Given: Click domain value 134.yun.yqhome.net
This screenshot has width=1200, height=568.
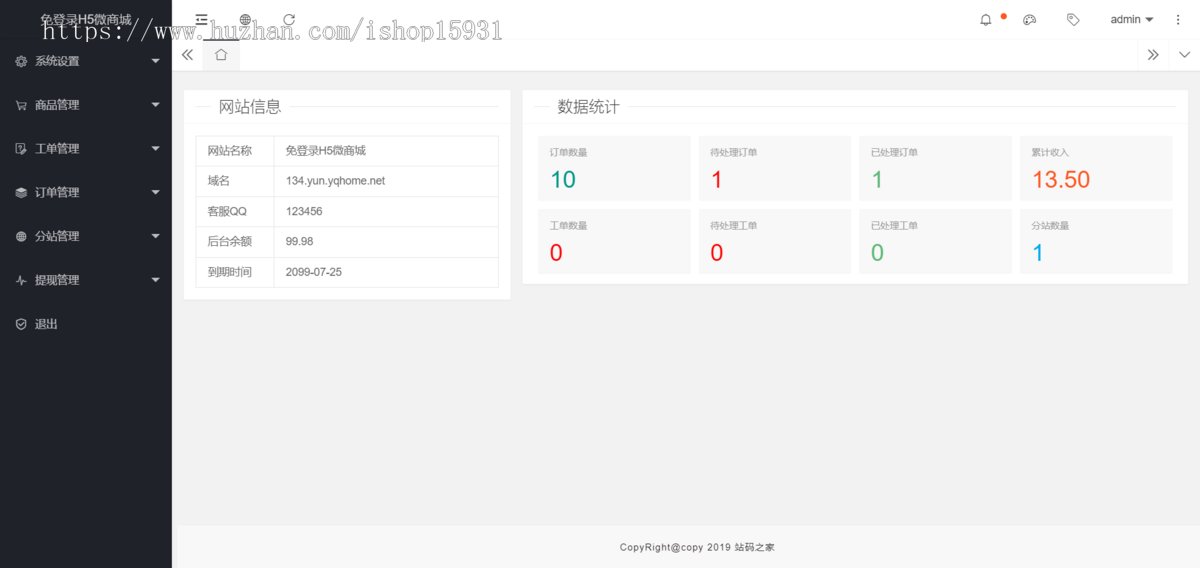Looking at the screenshot, I should pos(335,181).
